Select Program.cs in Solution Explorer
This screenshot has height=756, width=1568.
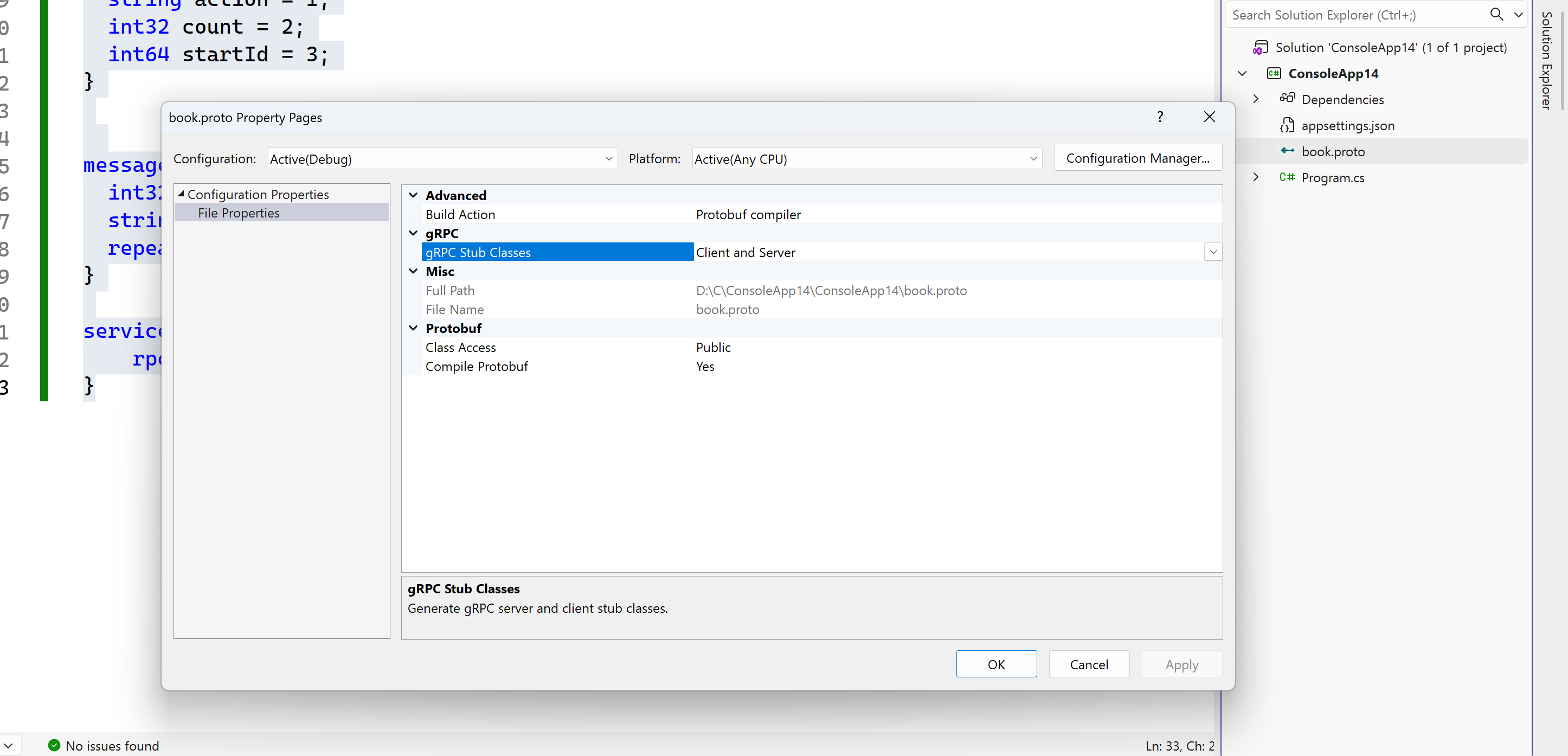[x=1333, y=178]
